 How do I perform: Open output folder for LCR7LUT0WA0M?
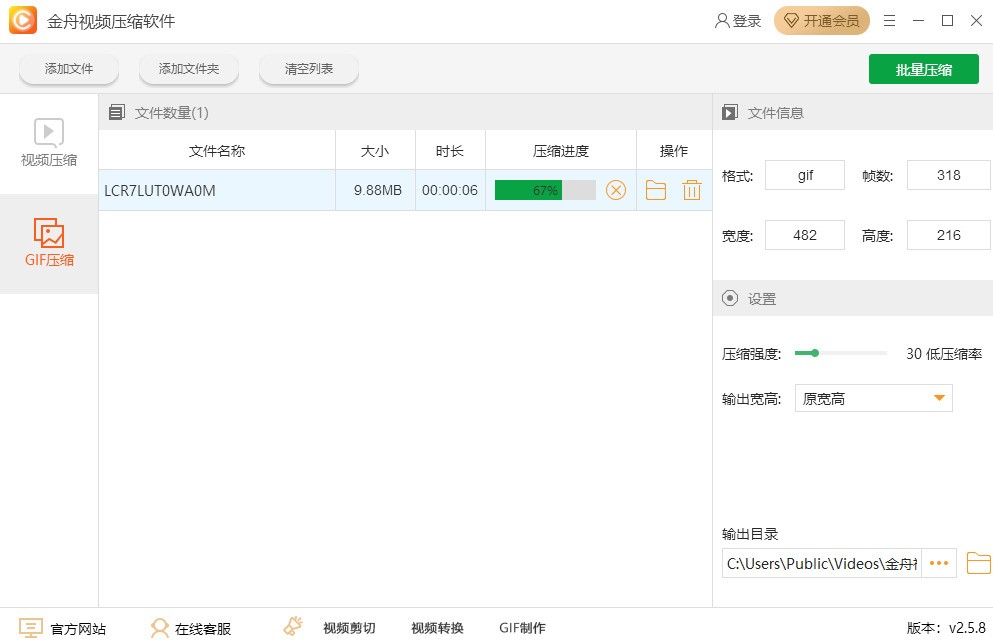(655, 190)
